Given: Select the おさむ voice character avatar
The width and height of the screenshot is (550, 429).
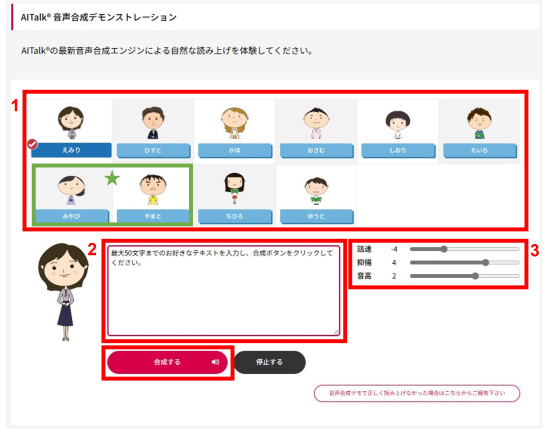Looking at the screenshot, I should pos(316,123).
